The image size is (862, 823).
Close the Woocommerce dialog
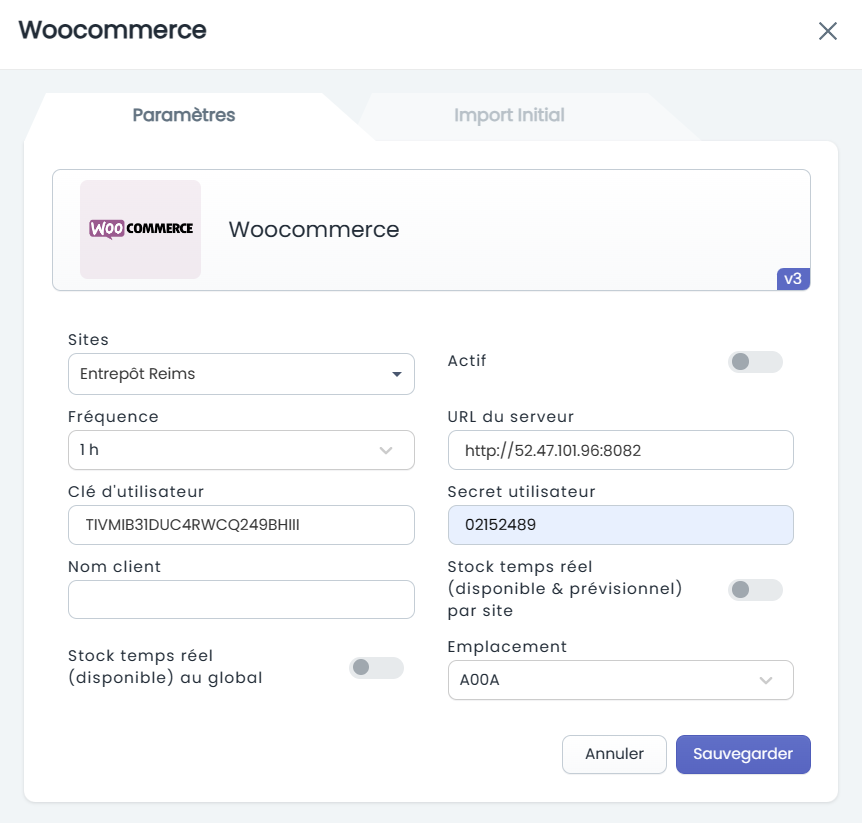click(827, 31)
